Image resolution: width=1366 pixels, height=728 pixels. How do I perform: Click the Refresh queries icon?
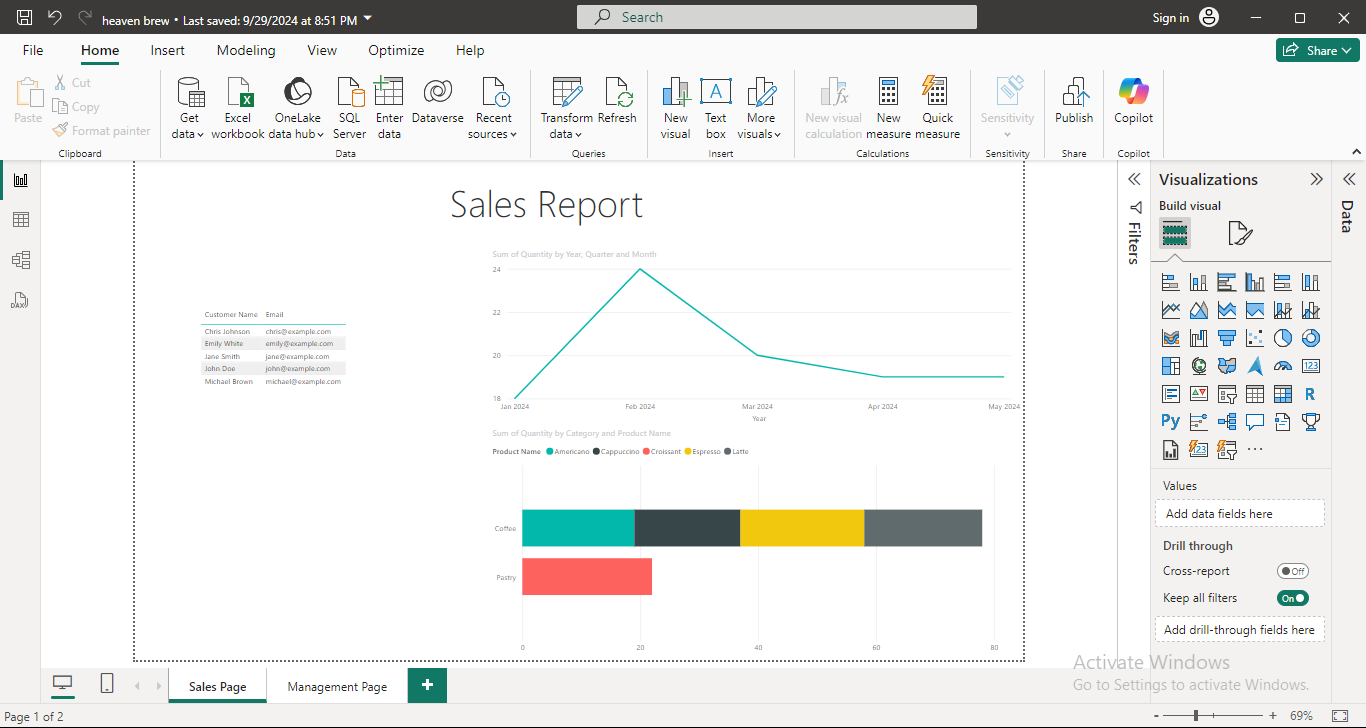pyautogui.click(x=617, y=94)
